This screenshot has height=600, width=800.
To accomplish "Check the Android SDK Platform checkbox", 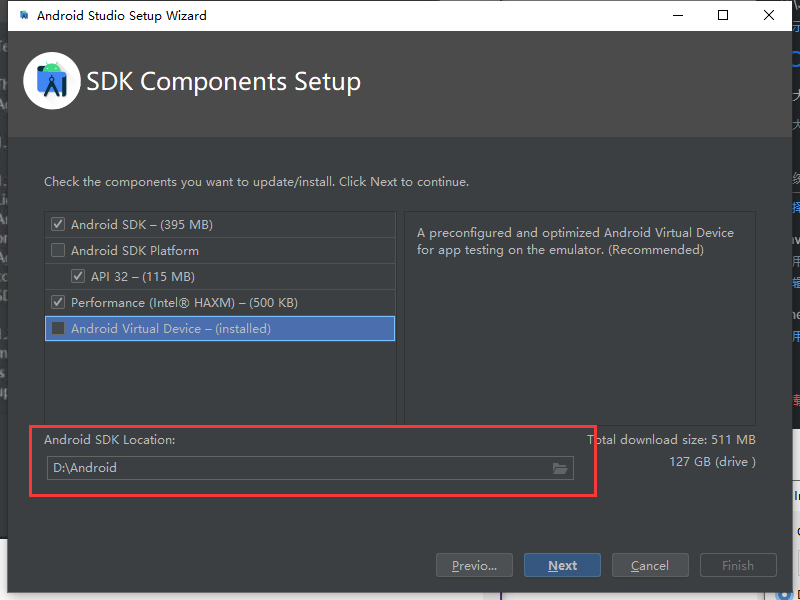I will (58, 251).
